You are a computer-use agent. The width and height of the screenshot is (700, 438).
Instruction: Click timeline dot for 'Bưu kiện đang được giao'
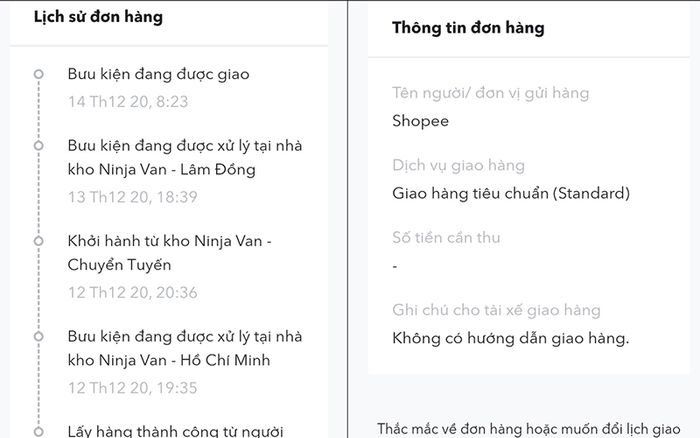(x=39, y=74)
